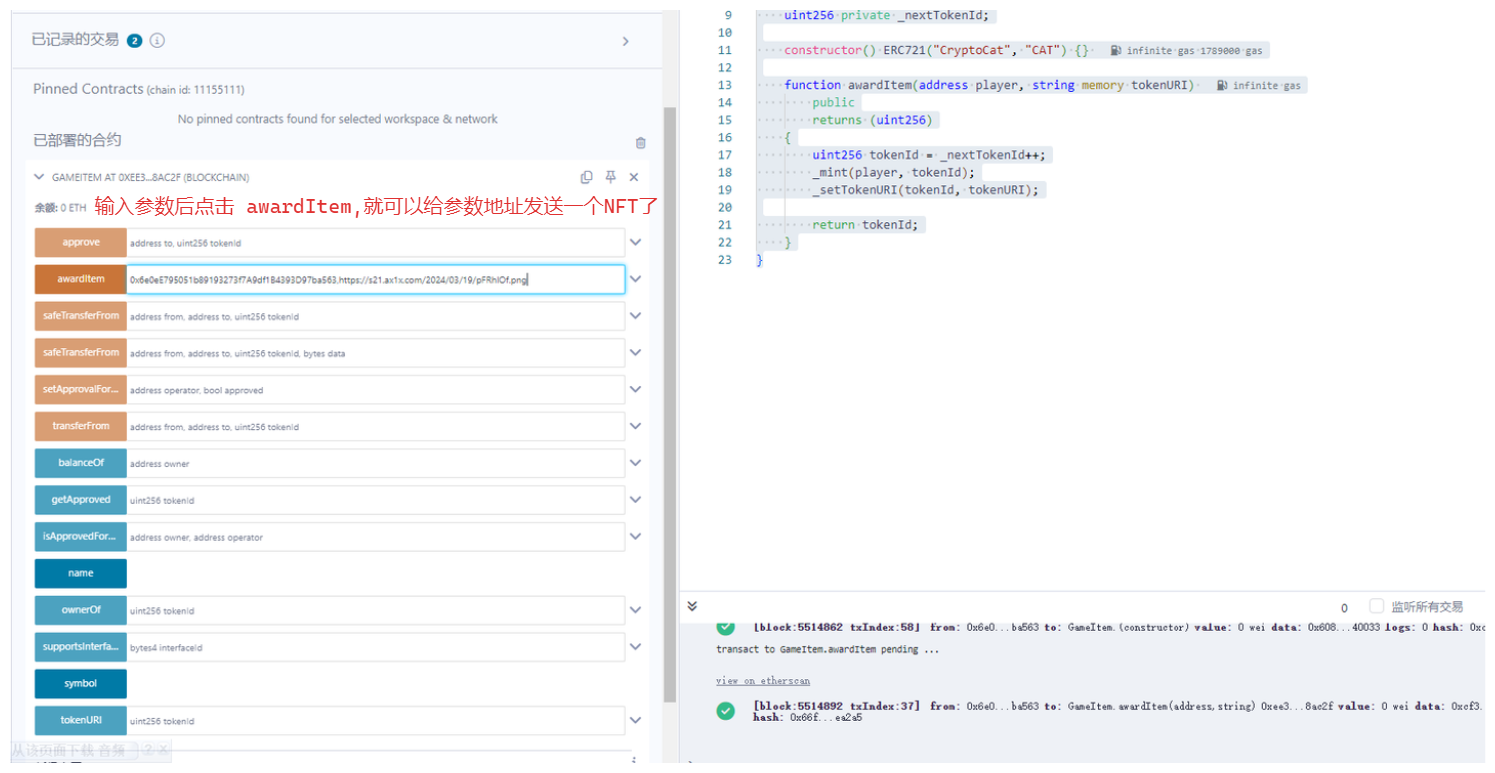Collapse the terminal with double-chevron icon
Screen dimensions: 1495x773
692,606
